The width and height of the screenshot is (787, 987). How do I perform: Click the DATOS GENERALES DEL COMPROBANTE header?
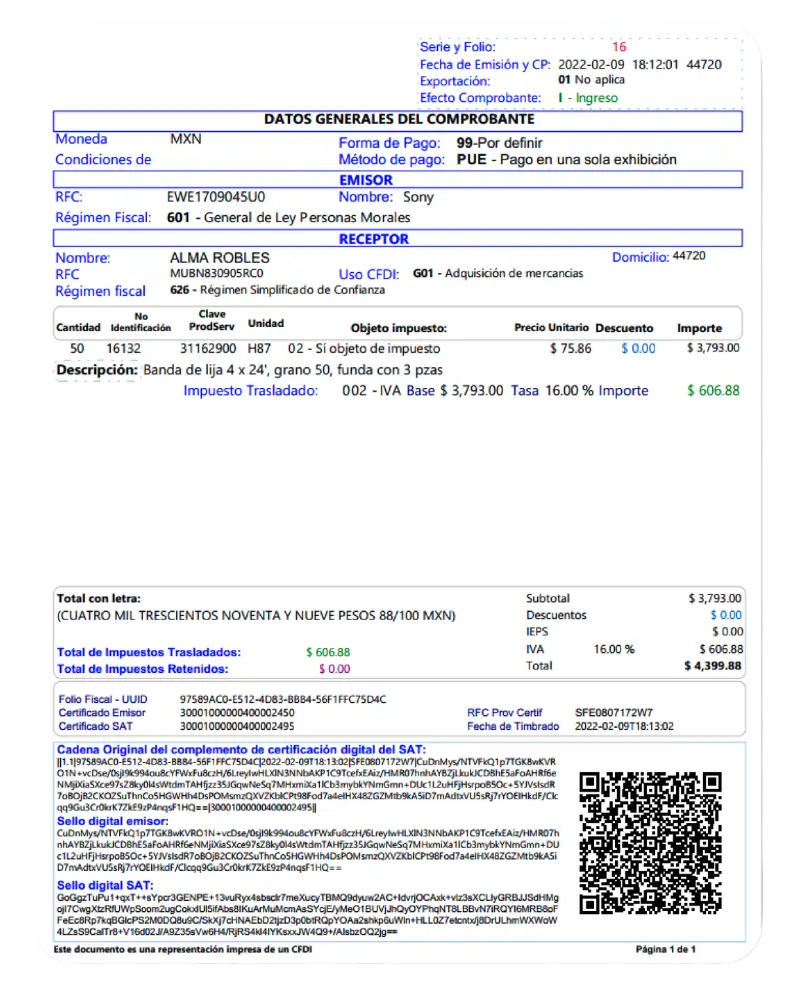coord(398,120)
